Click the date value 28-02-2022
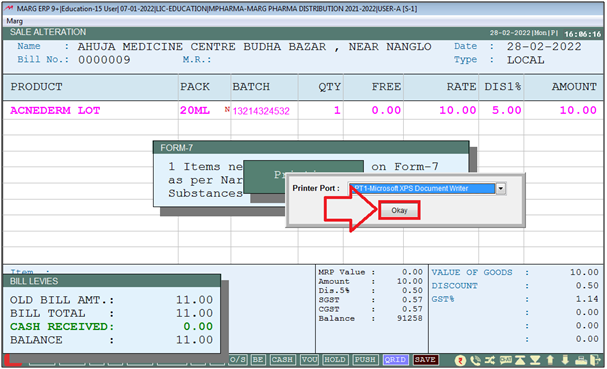Image resolution: width=607 pixels, height=369 pixels. pos(544,47)
